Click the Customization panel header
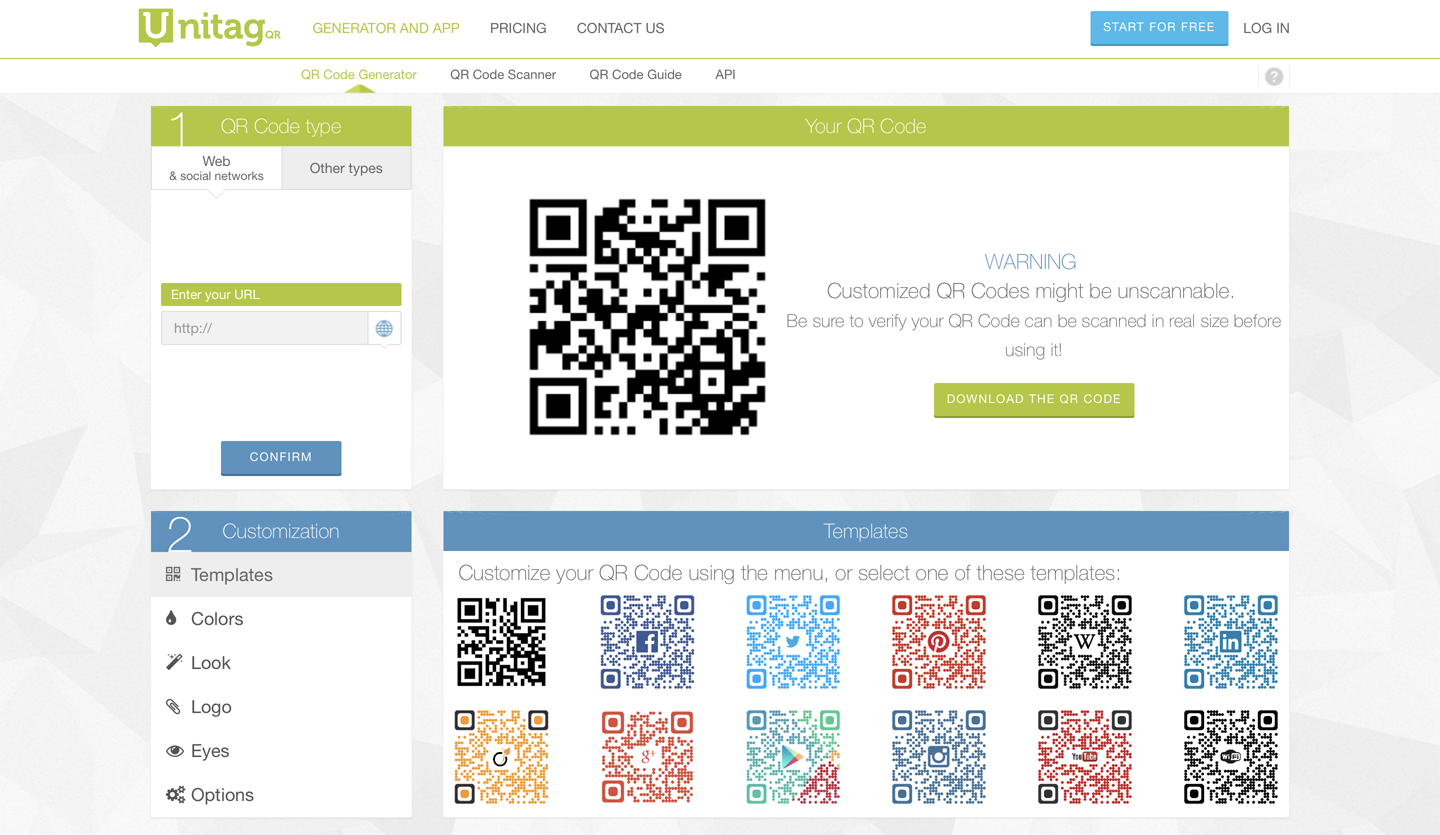This screenshot has width=1440, height=835. tap(281, 531)
